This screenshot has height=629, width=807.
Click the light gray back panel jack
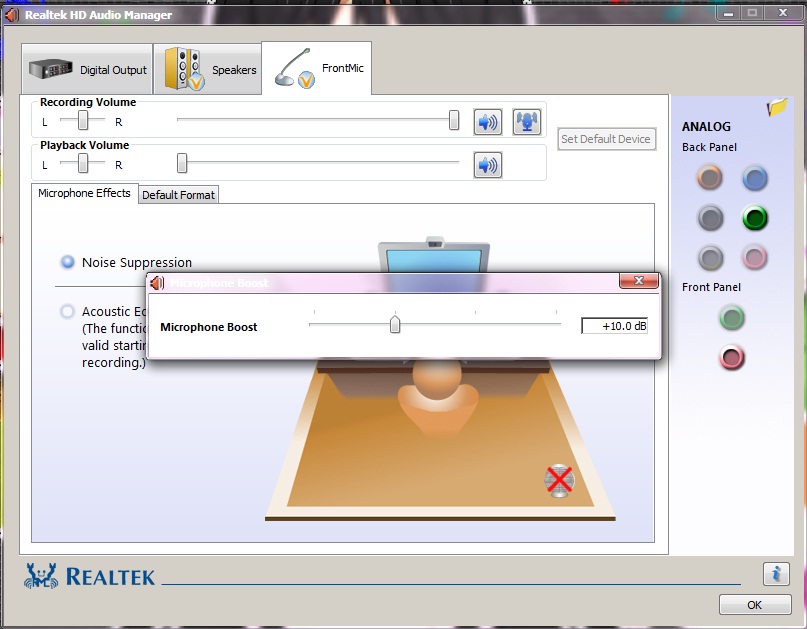point(710,258)
